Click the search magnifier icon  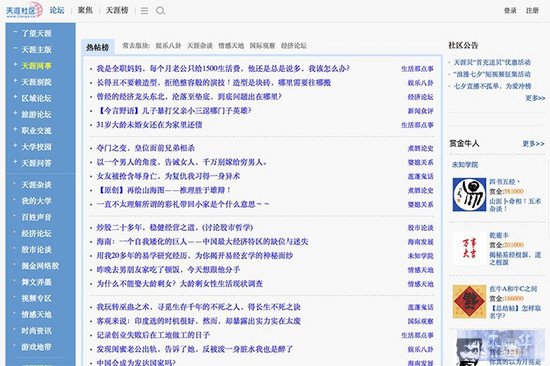point(160,11)
